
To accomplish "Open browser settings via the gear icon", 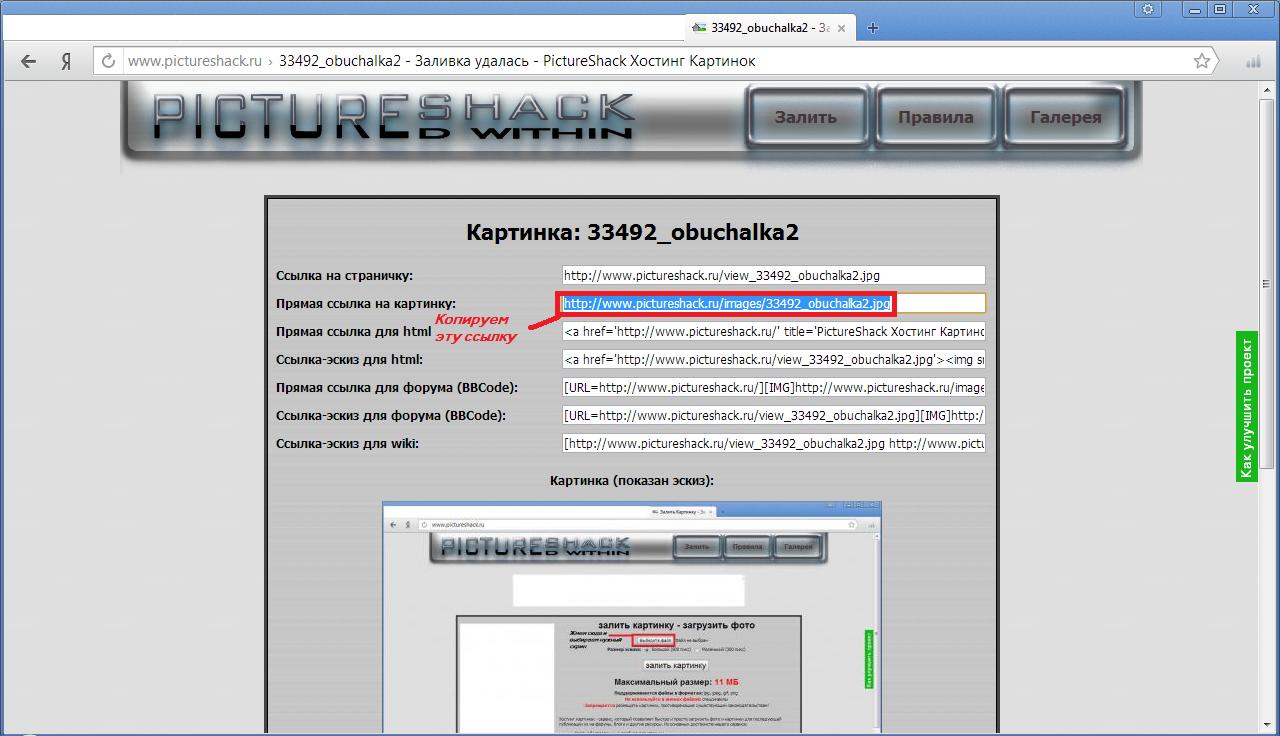I will click(x=1148, y=9).
